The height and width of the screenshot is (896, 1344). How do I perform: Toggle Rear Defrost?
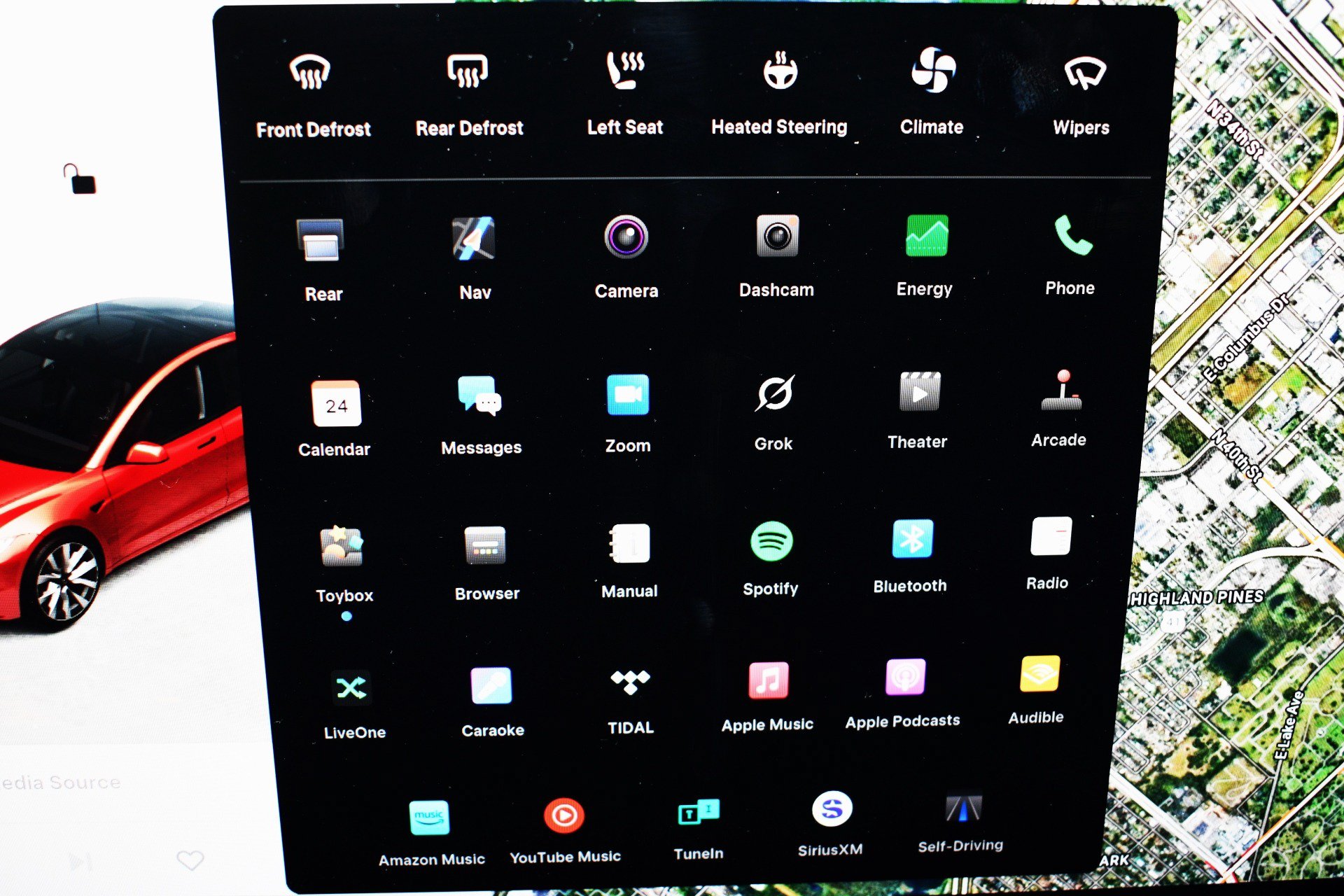[x=469, y=94]
